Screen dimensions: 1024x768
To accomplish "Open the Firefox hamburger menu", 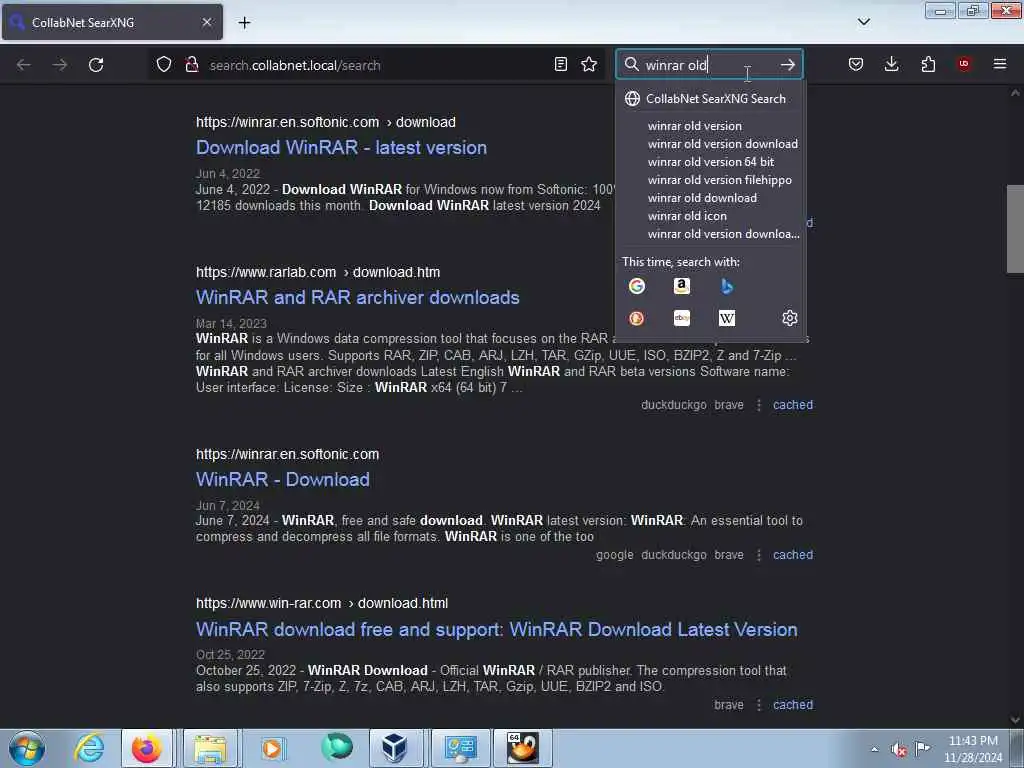I will click(x=1000, y=64).
